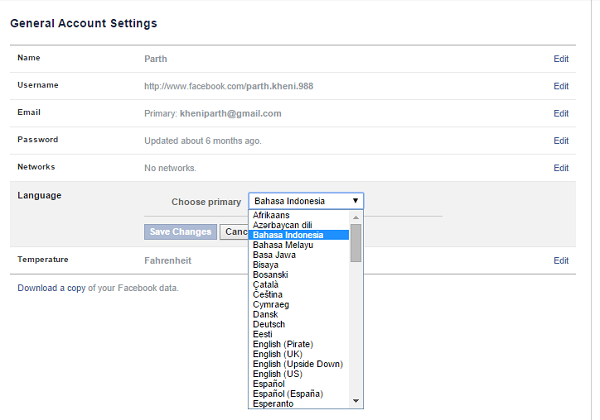Select Español (España) option
The width and height of the screenshot is (600, 420).
[x=298, y=394]
